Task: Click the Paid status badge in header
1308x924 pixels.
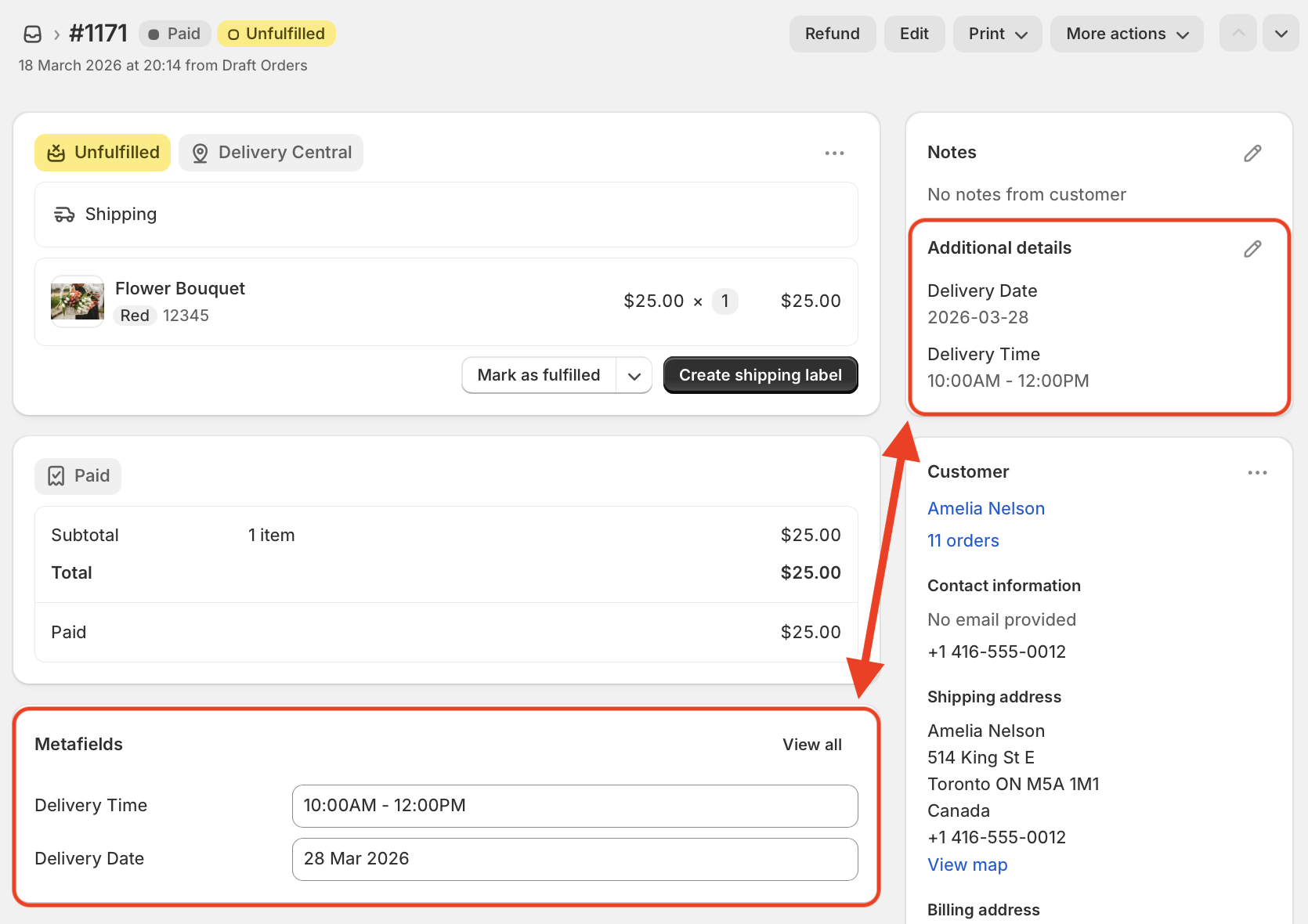Action: point(175,34)
